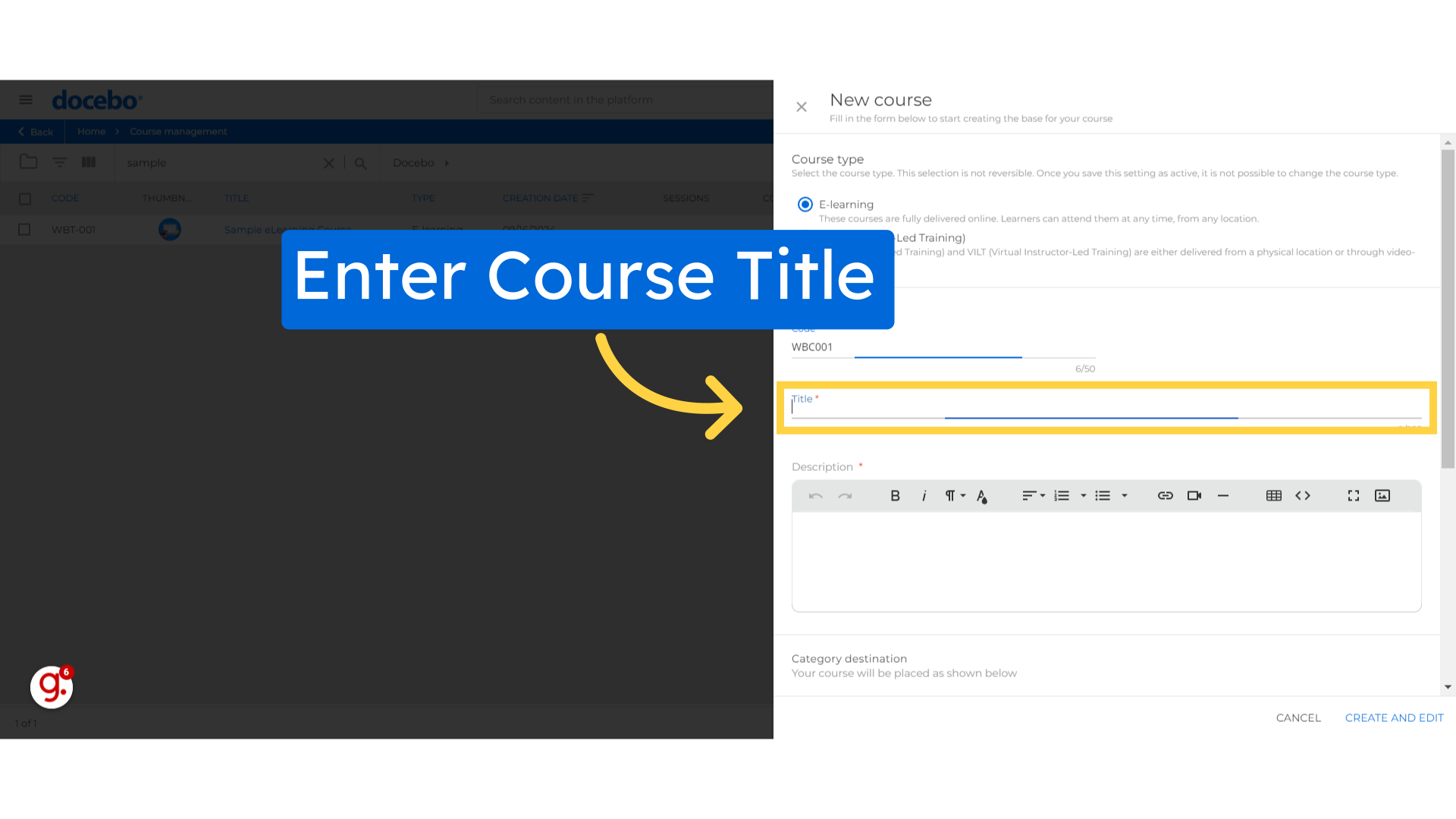1456x819 pixels.
Task: Toggle the checkbox in first course row
Action: click(x=24, y=229)
